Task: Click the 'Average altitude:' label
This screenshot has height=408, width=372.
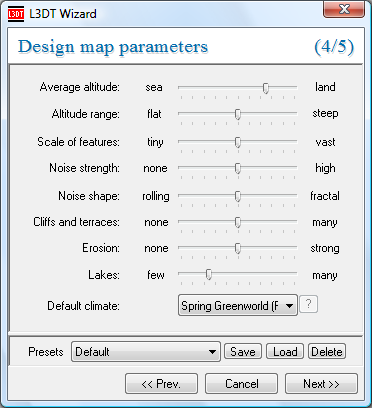Action: point(80,87)
